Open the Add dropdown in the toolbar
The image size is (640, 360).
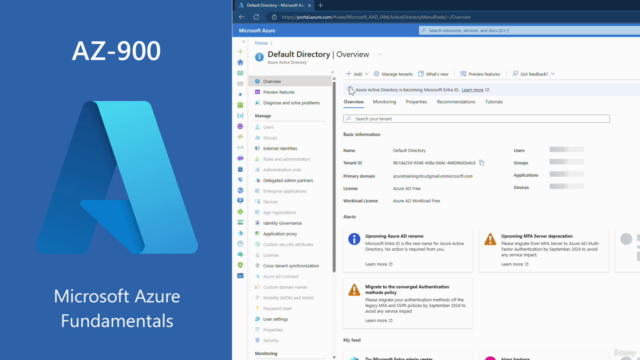point(357,74)
